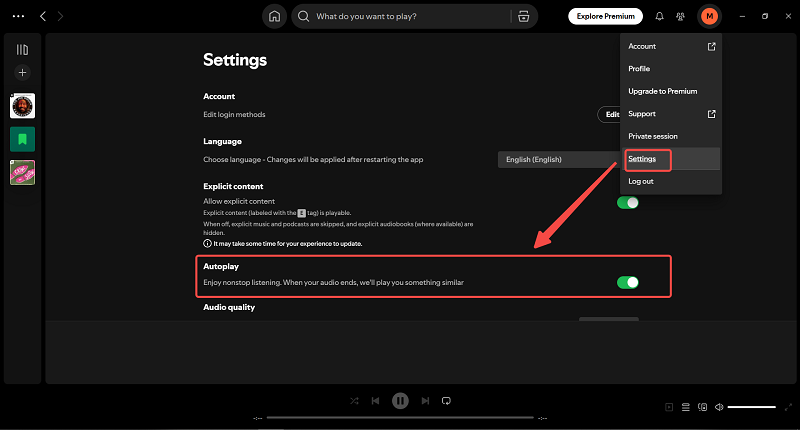Image resolution: width=800 pixels, height=430 pixels.
Task: Click the Account section heading in settings
Action: [x=219, y=96]
